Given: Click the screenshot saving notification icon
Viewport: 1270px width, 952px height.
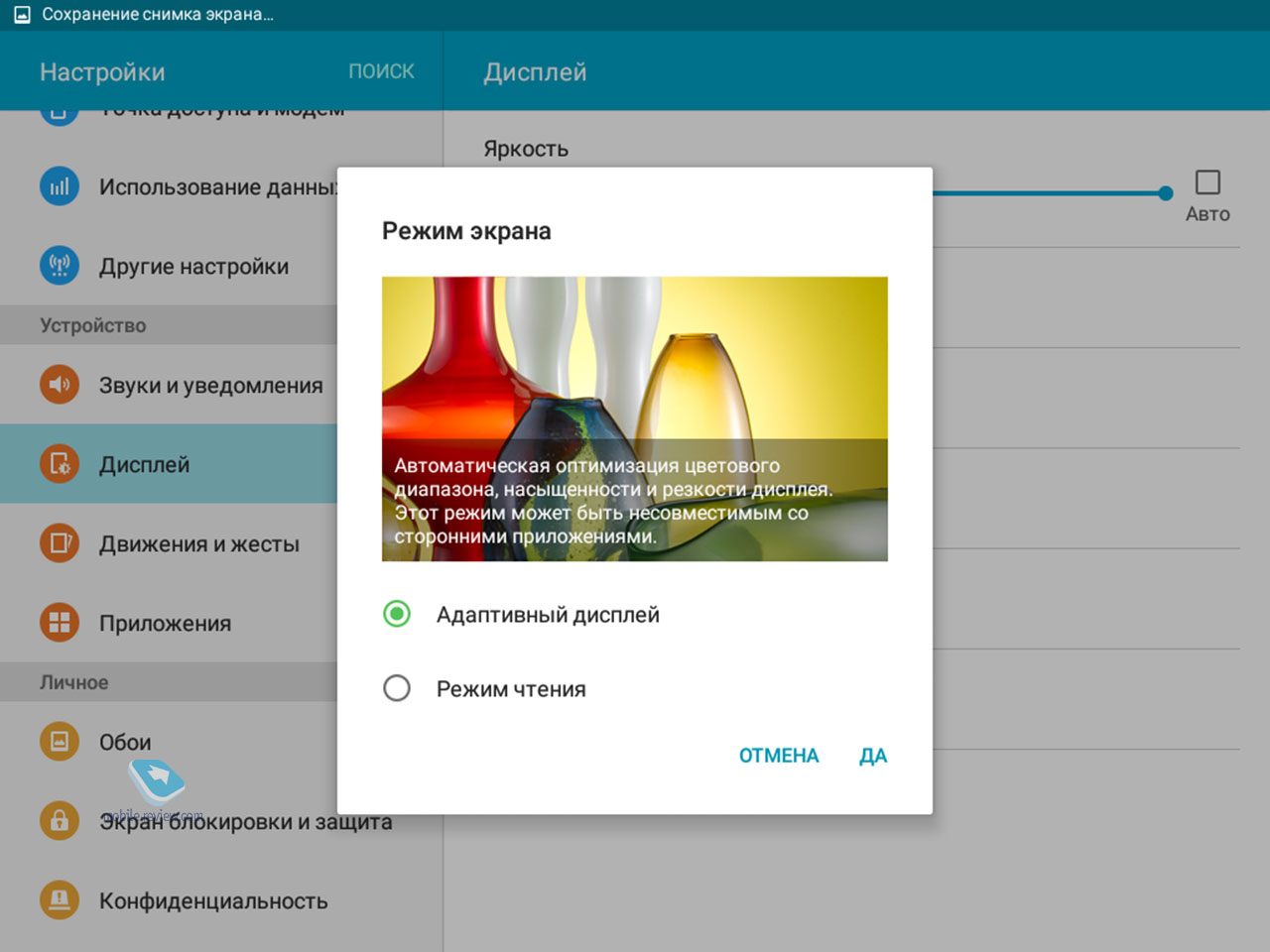Looking at the screenshot, I should click(22, 15).
